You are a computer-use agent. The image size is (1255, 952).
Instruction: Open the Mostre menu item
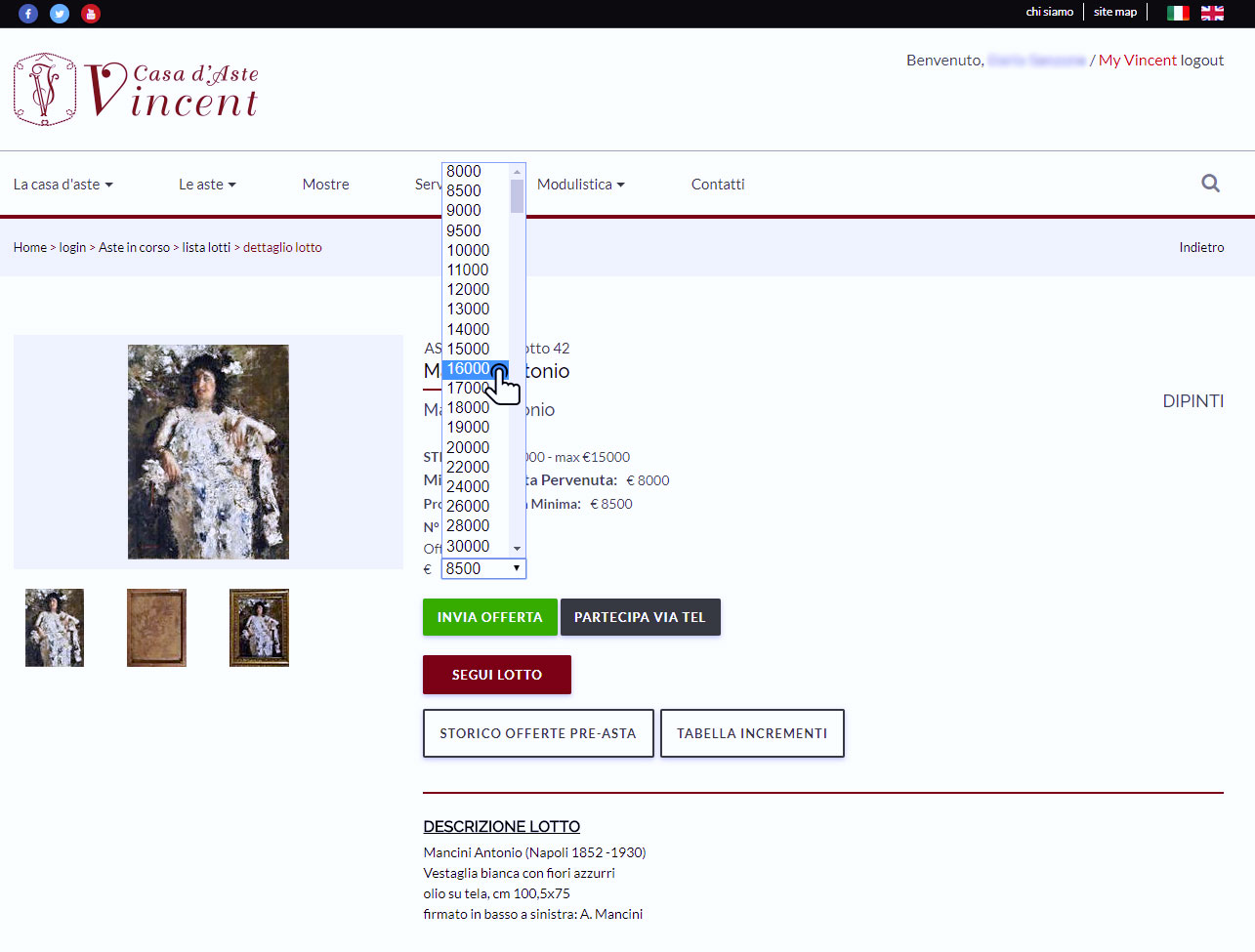[x=325, y=184]
